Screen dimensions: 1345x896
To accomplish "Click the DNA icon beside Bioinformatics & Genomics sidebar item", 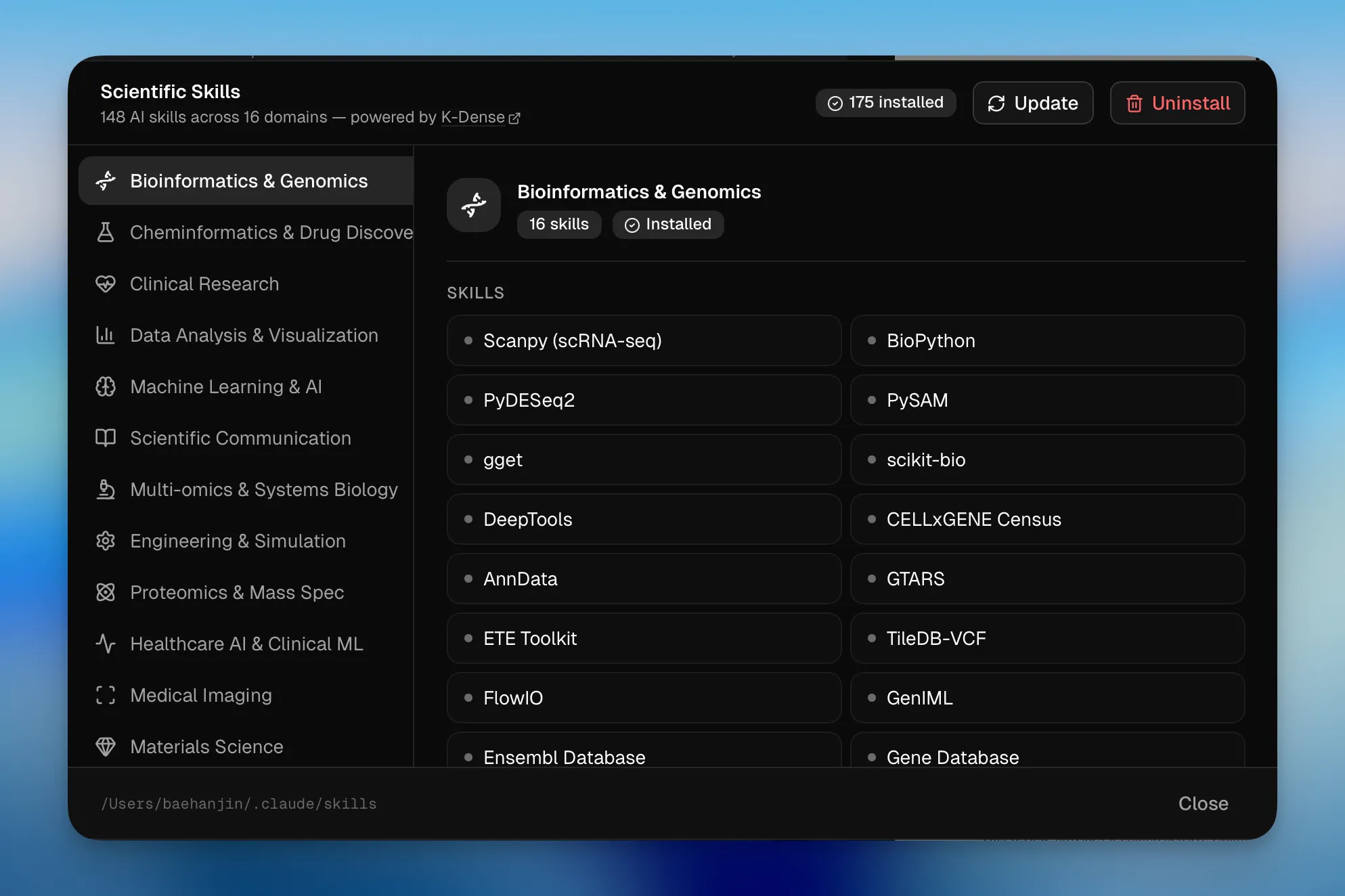I will [106, 181].
